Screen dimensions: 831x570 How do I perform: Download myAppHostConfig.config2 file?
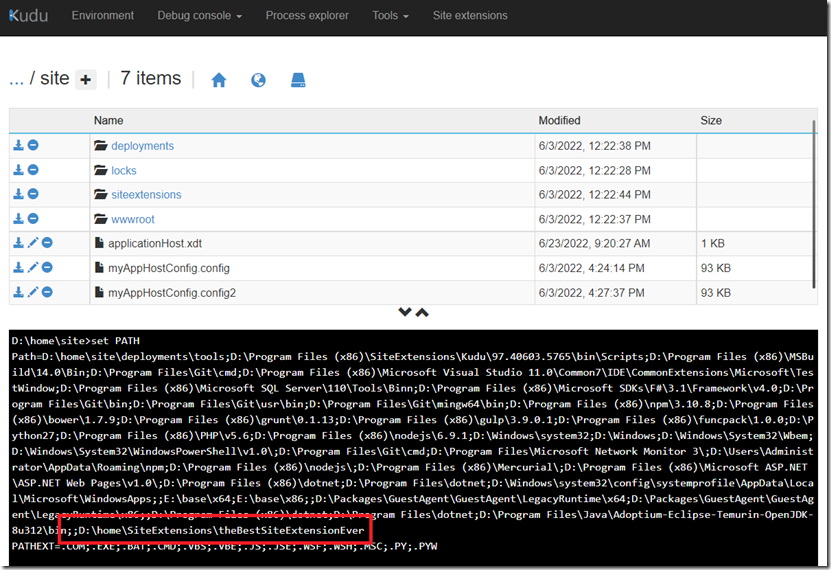point(19,292)
